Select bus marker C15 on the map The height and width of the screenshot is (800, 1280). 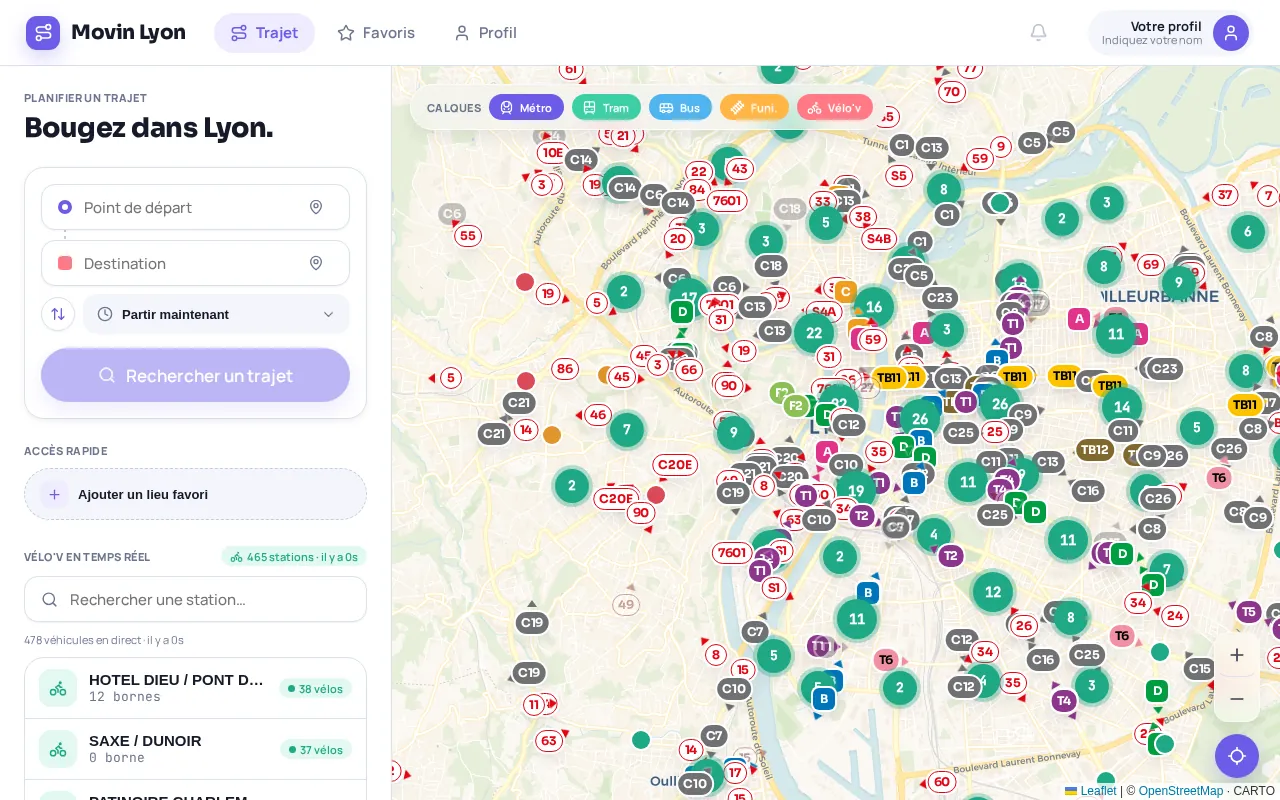[x=1199, y=668]
